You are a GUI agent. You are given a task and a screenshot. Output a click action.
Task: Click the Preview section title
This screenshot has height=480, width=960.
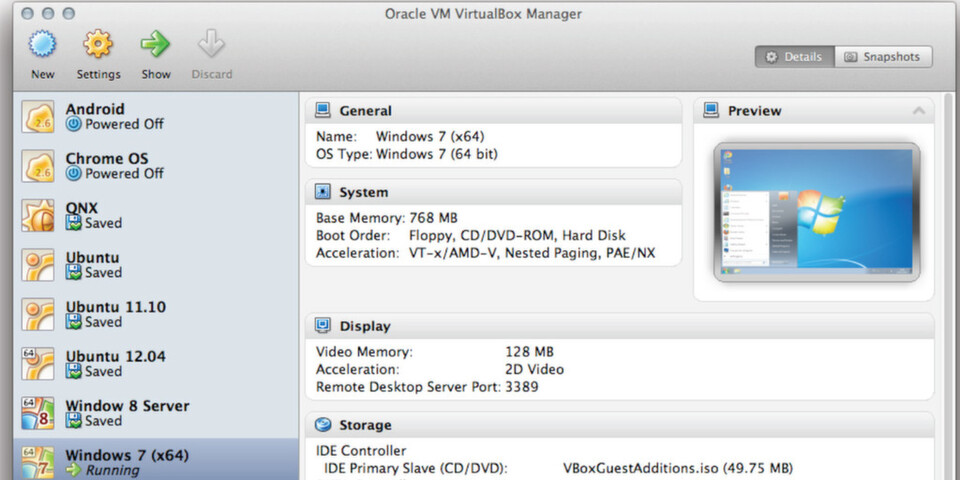pos(754,111)
